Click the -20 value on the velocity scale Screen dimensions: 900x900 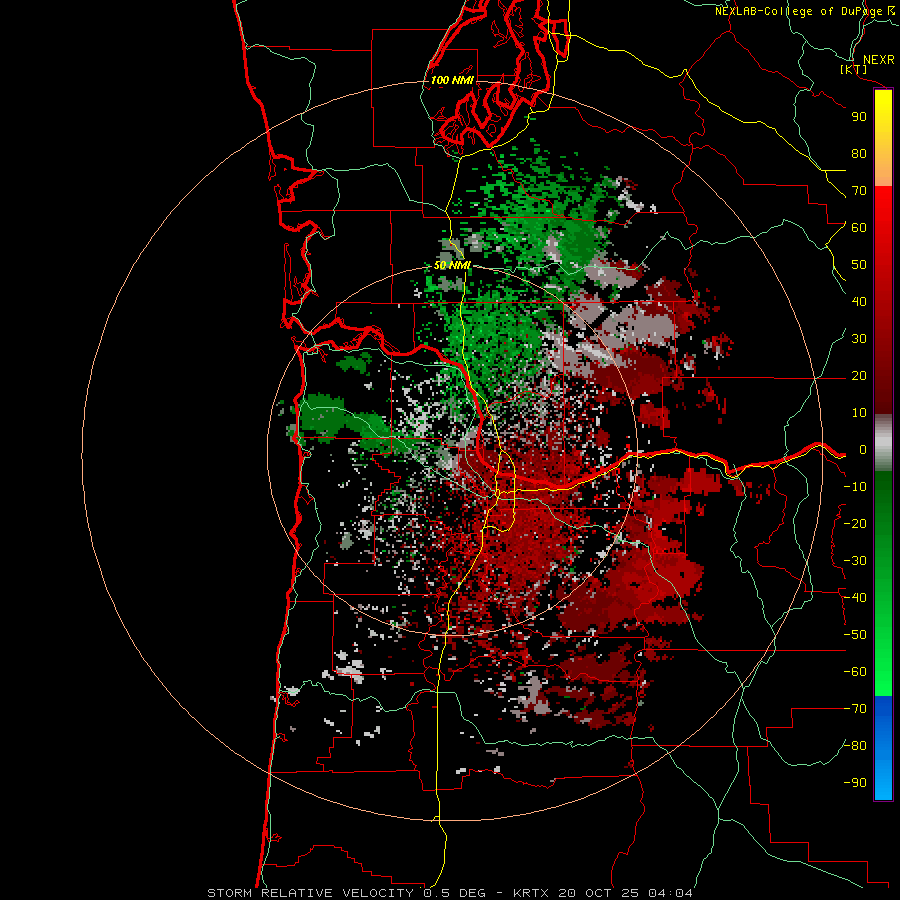tap(855, 523)
